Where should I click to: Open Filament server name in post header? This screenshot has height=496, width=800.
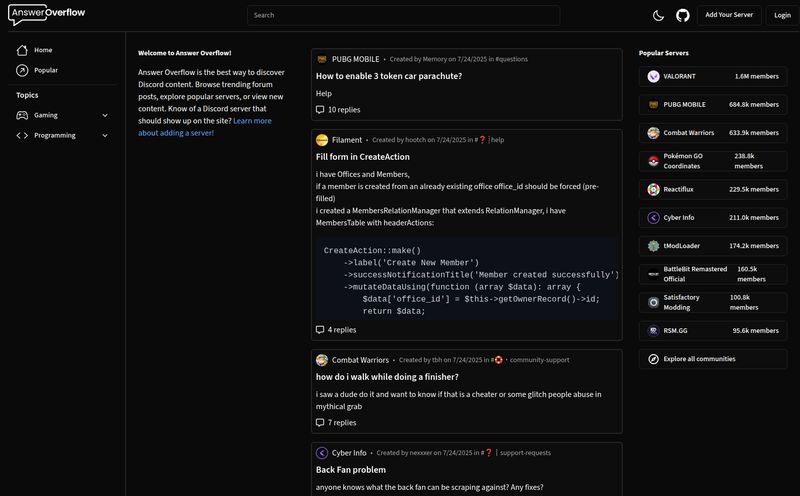click(347, 140)
